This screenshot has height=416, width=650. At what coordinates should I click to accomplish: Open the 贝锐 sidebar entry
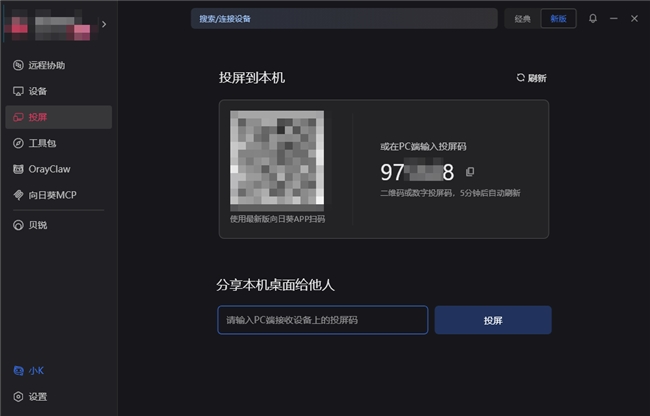pos(58,225)
